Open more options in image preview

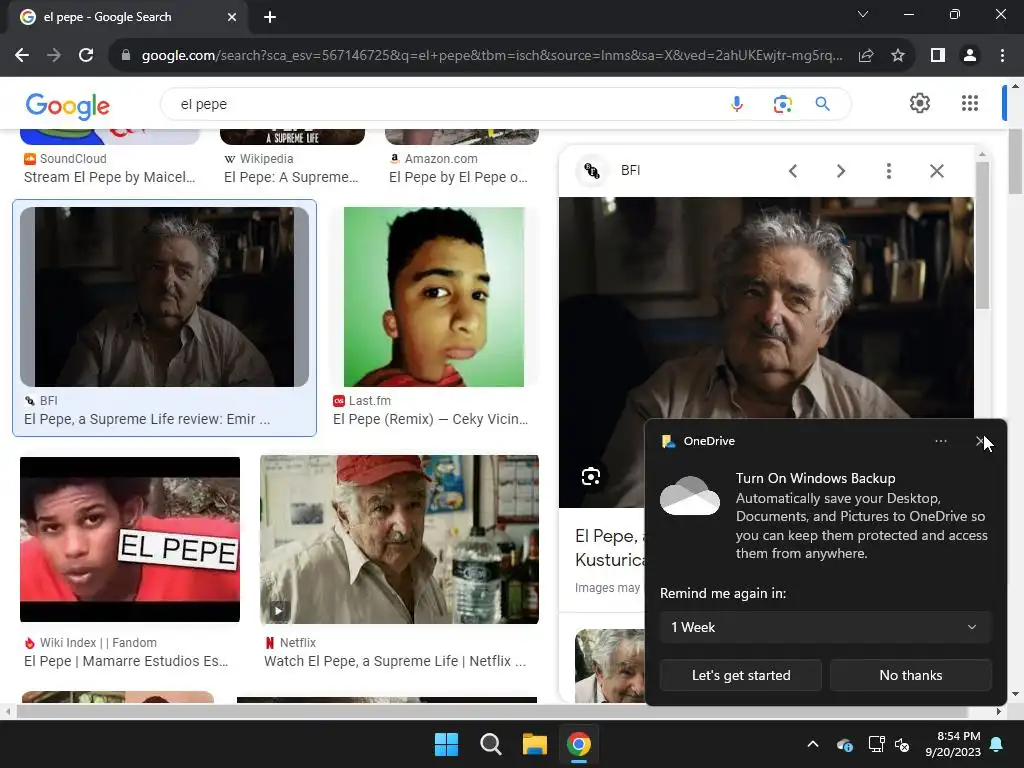coord(888,171)
